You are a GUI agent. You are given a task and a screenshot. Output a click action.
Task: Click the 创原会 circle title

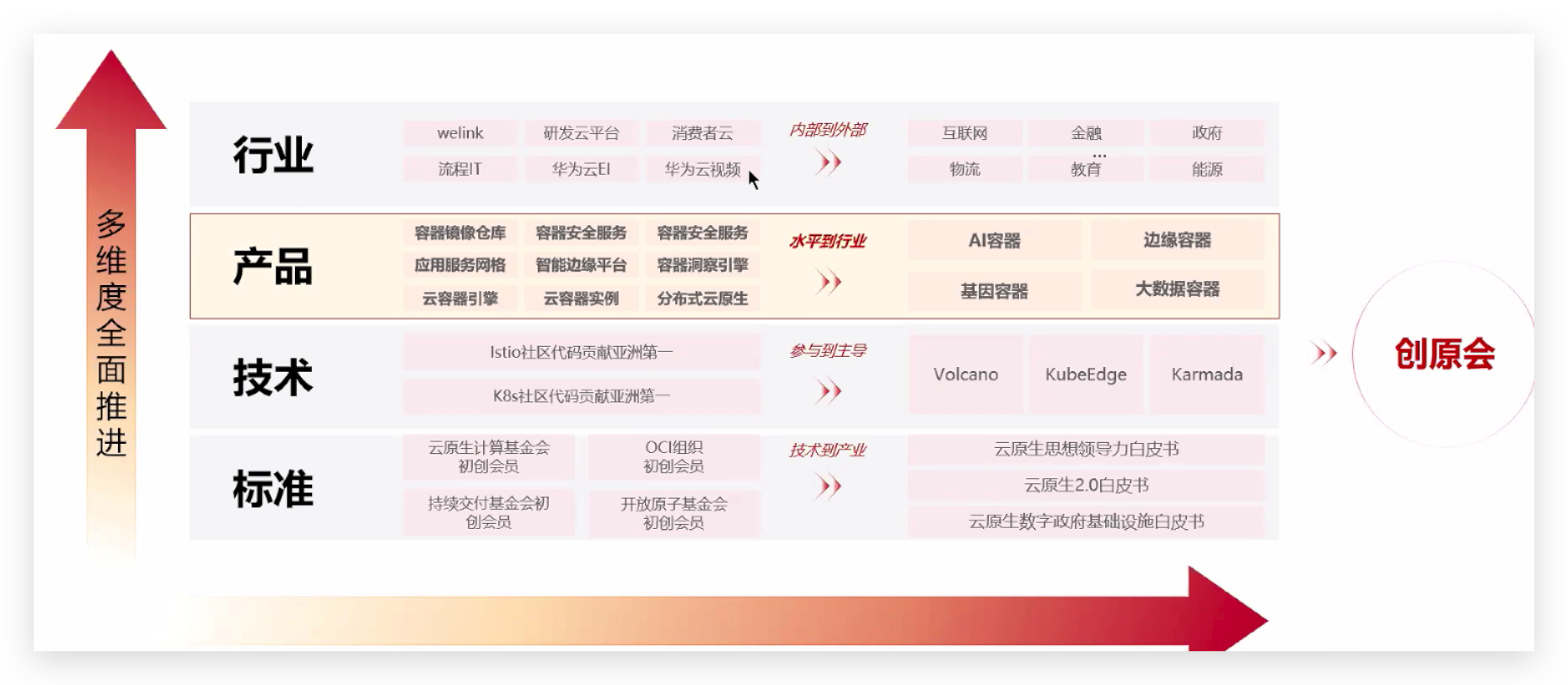(1444, 353)
